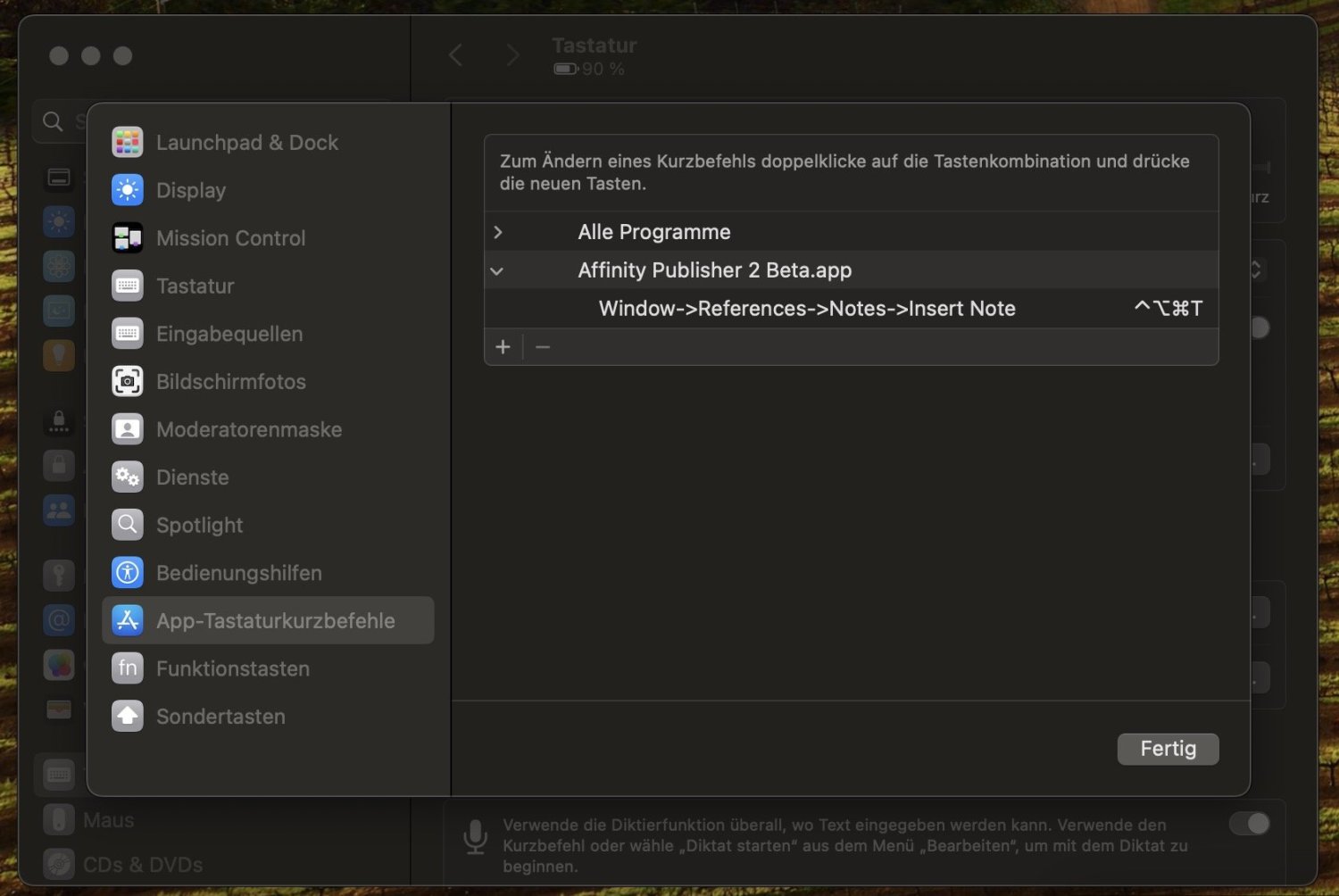
Task: Select Launchpad & Dock in sidebar
Action: (x=247, y=142)
